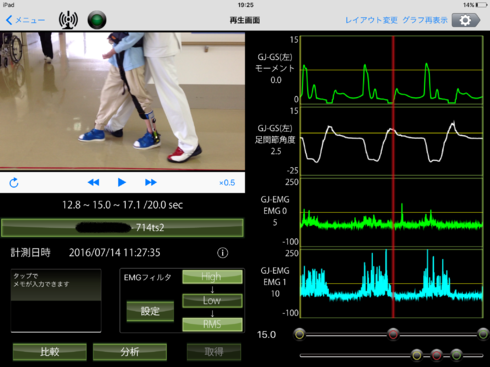Open EMG filter 設定 button
The width and height of the screenshot is (490, 367).
tap(150, 311)
